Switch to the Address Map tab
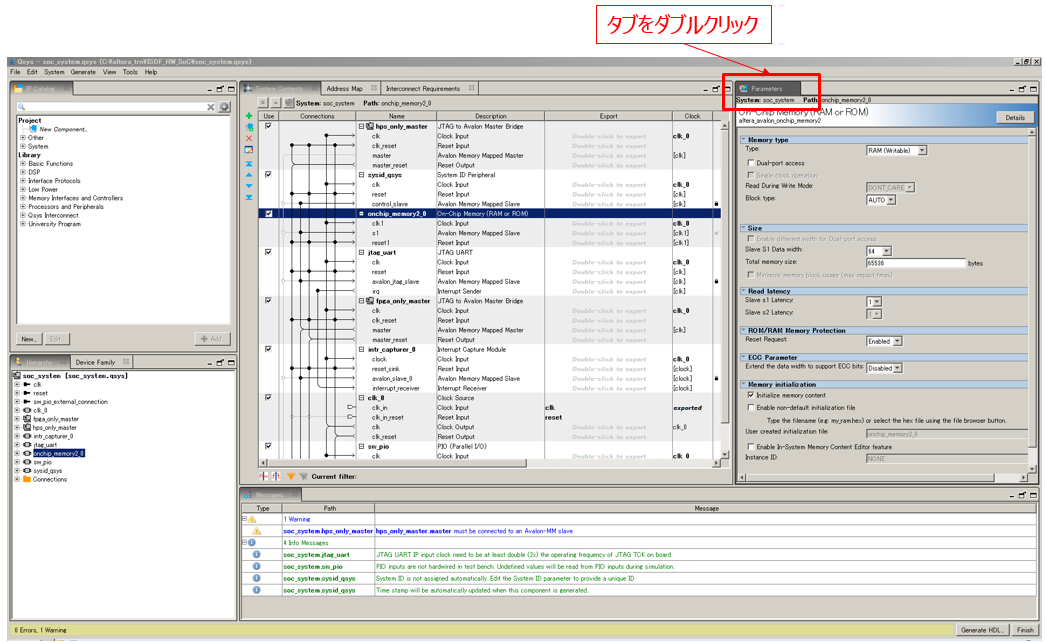Screen dimensions: 1045x643 tap(344, 89)
